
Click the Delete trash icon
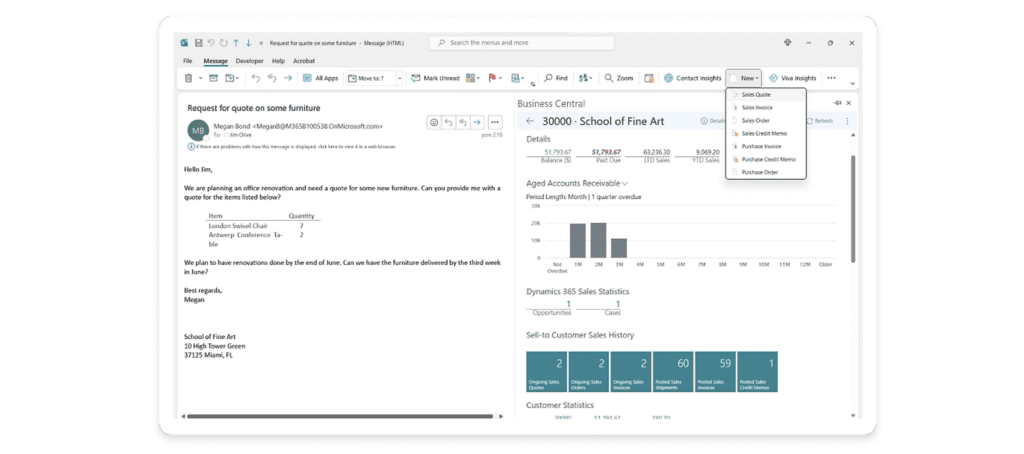pos(189,78)
